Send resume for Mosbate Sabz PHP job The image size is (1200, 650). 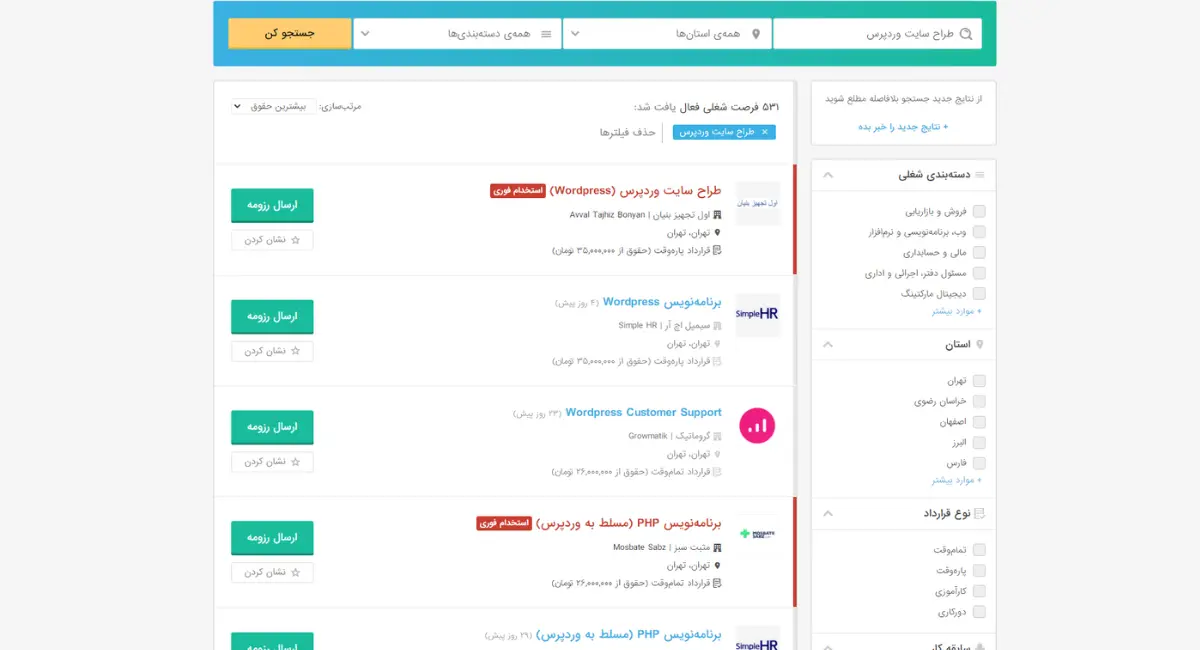point(272,537)
